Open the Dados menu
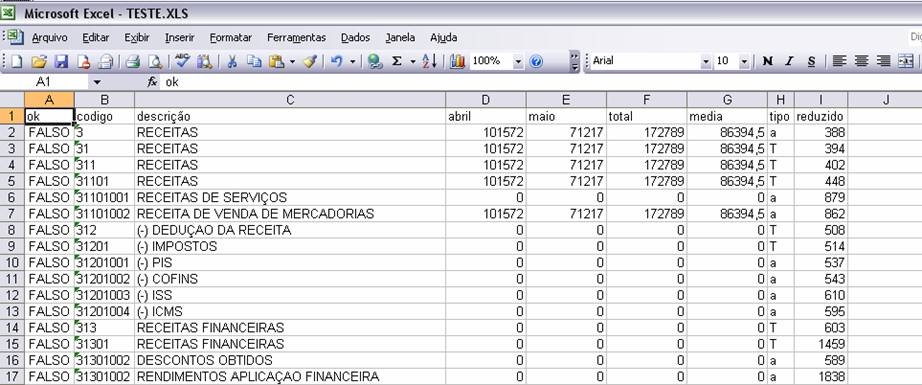The image size is (922, 385). [355, 38]
